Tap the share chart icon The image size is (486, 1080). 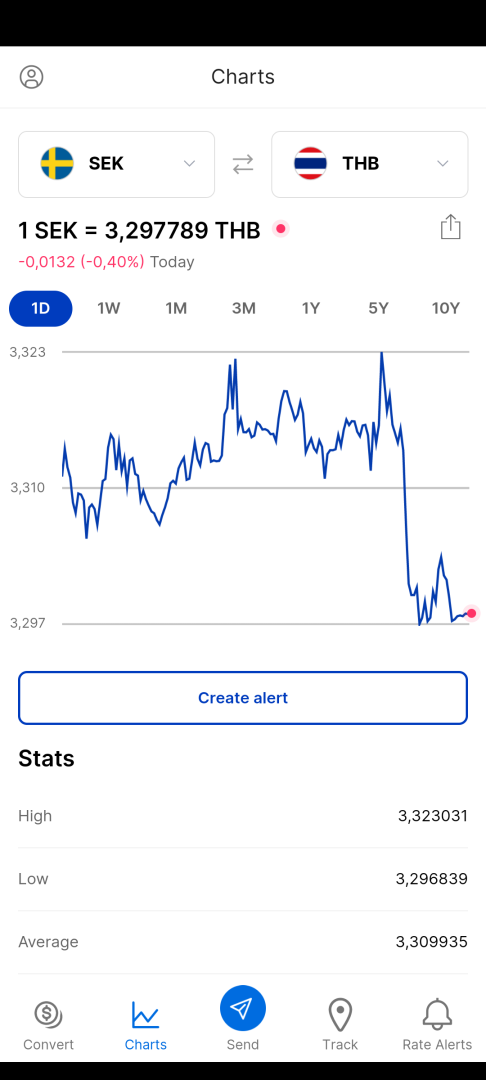pos(450,227)
